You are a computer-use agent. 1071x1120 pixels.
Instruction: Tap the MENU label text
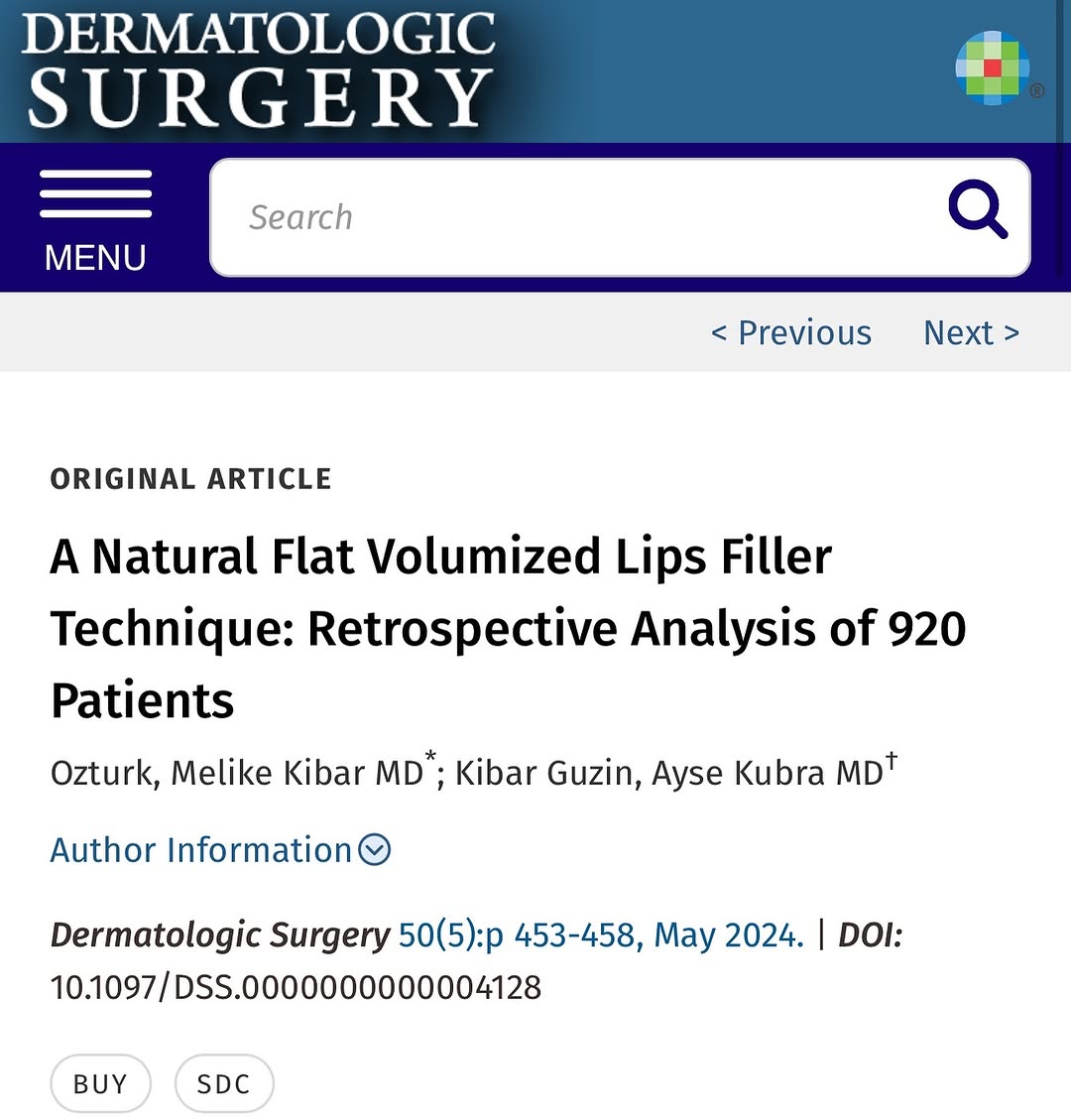(95, 258)
